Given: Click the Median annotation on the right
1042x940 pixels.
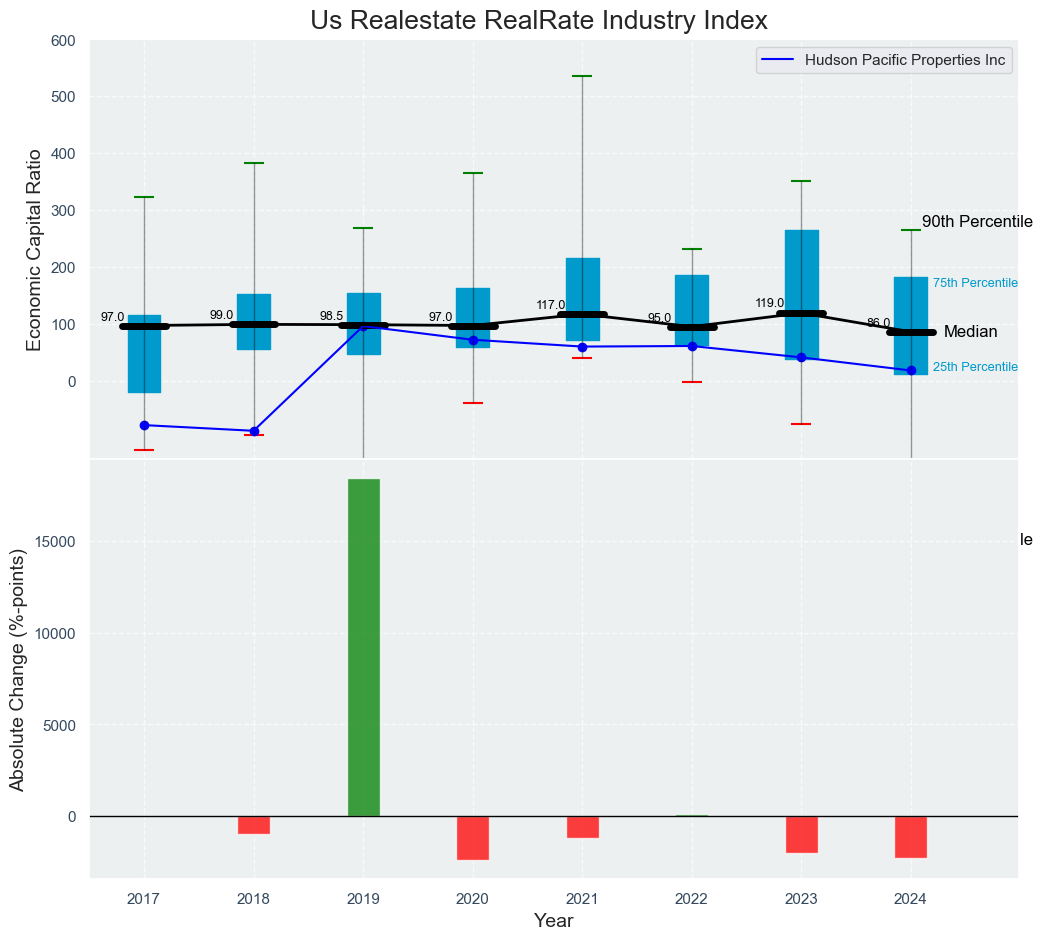Looking at the screenshot, I should pos(970,332).
